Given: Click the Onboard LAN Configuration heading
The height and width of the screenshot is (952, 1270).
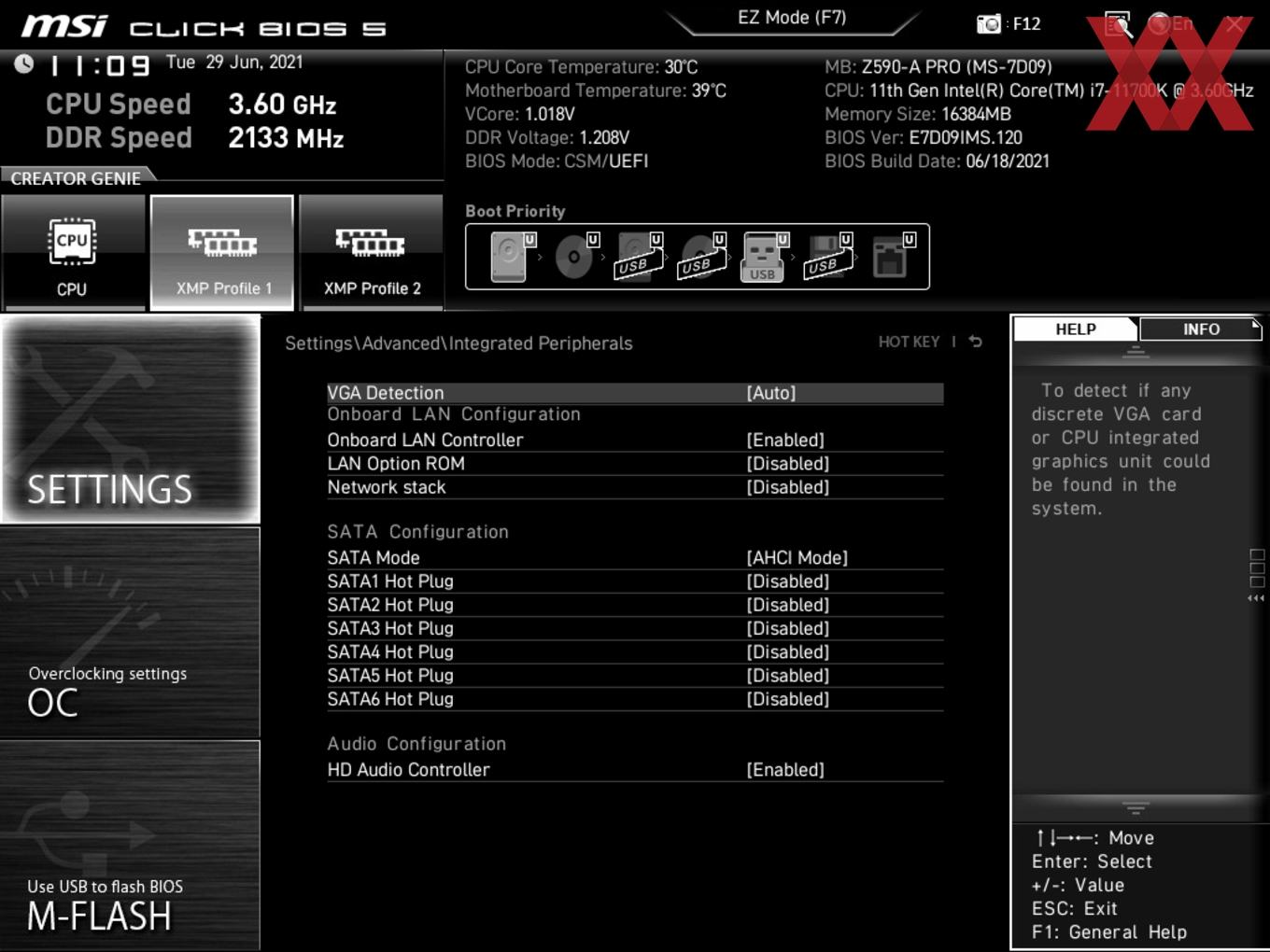Looking at the screenshot, I should (x=454, y=414).
